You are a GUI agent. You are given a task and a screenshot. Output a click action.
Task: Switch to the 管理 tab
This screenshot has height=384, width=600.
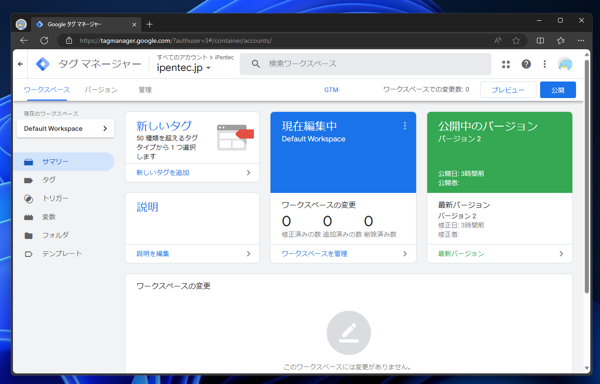145,90
